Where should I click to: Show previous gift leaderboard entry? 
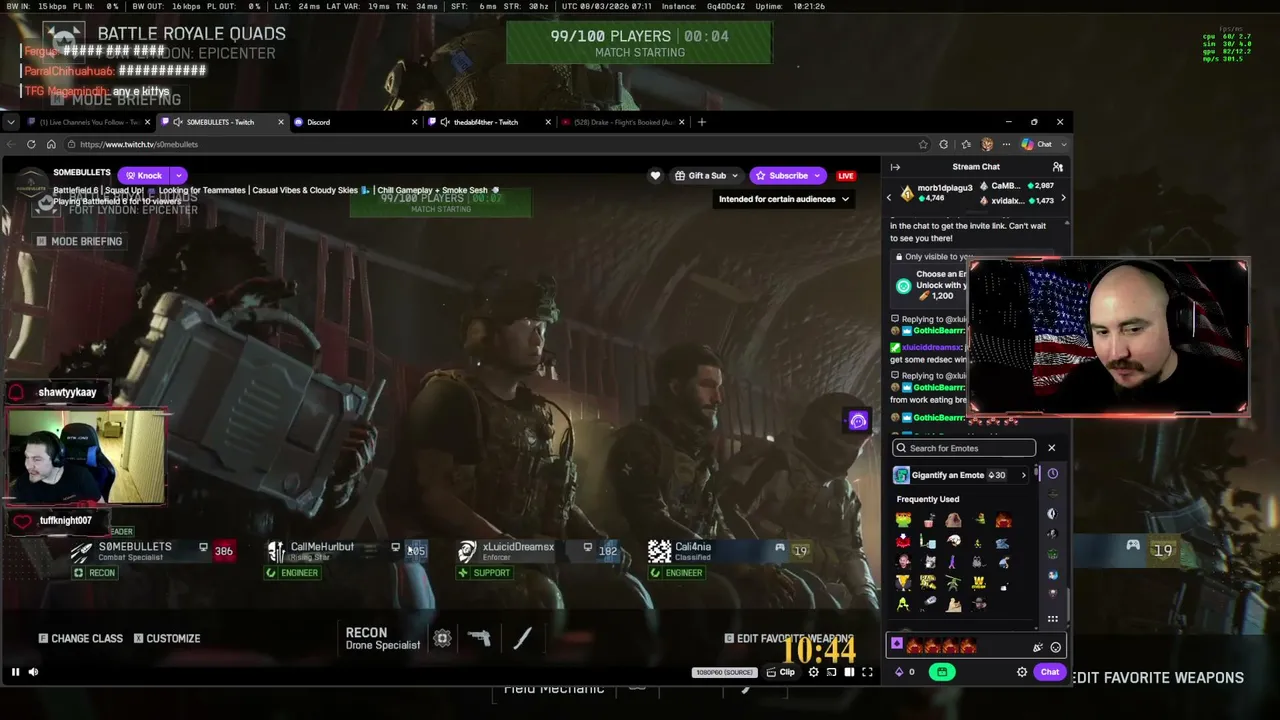click(888, 198)
